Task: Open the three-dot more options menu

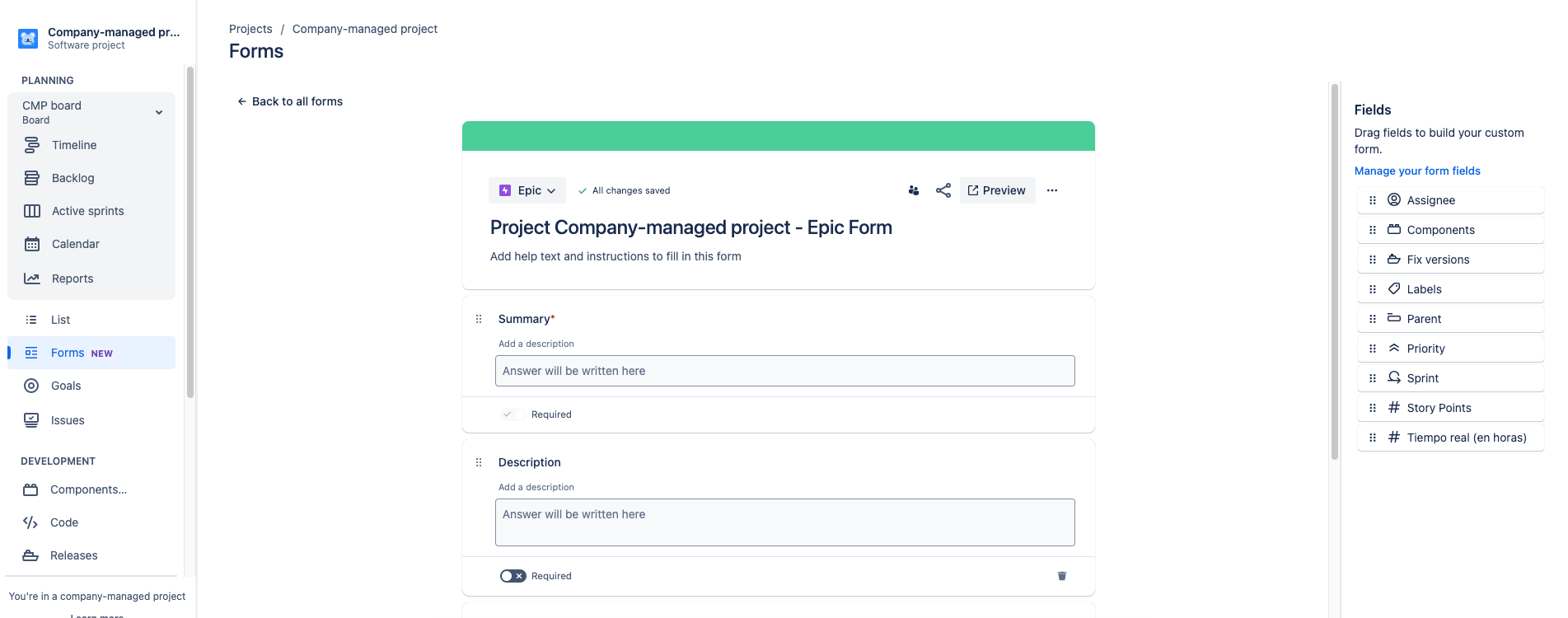Action: pos(1052,190)
